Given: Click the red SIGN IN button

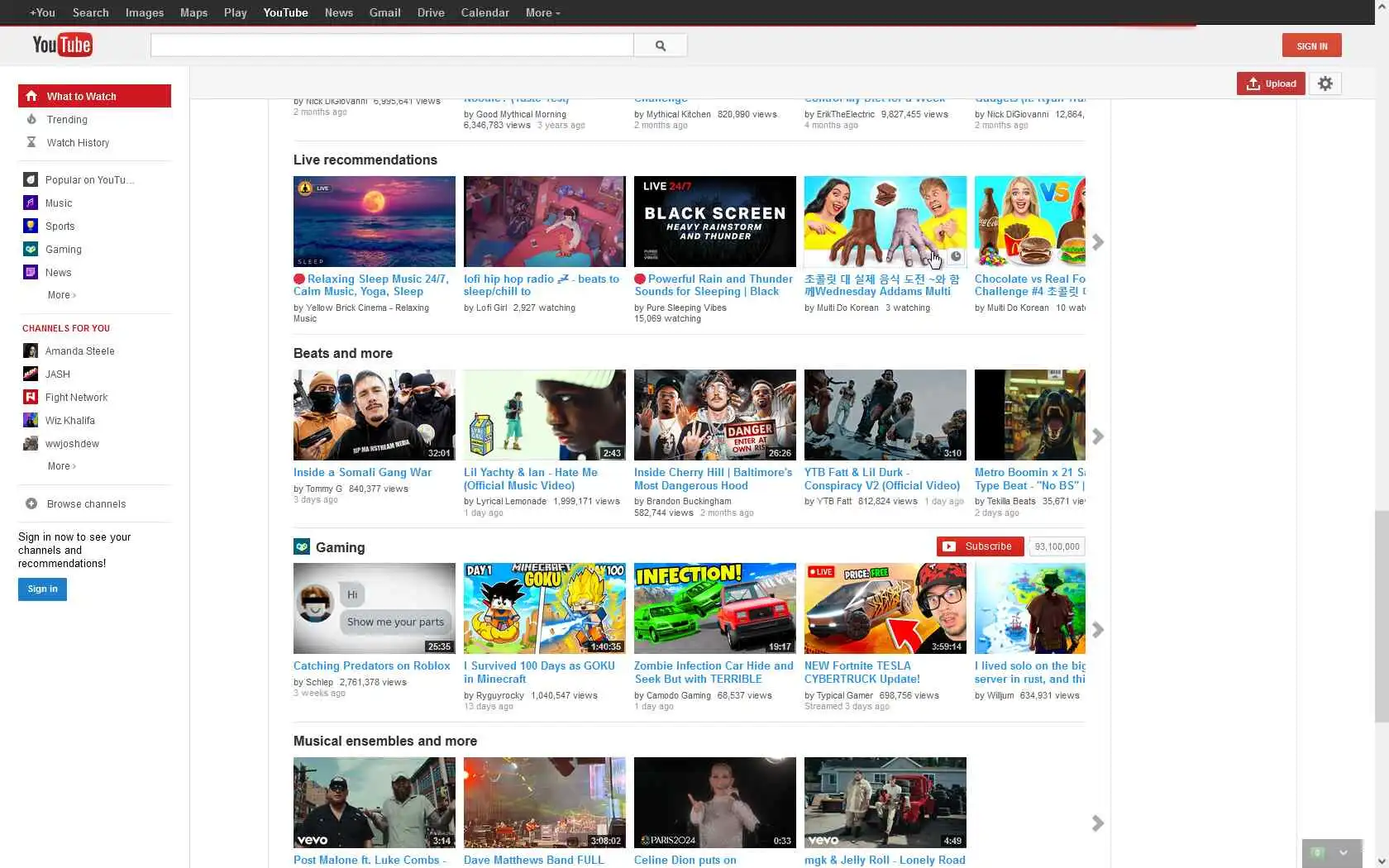Looking at the screenshot, I should pyautogui.click(x=1311, y=45).
